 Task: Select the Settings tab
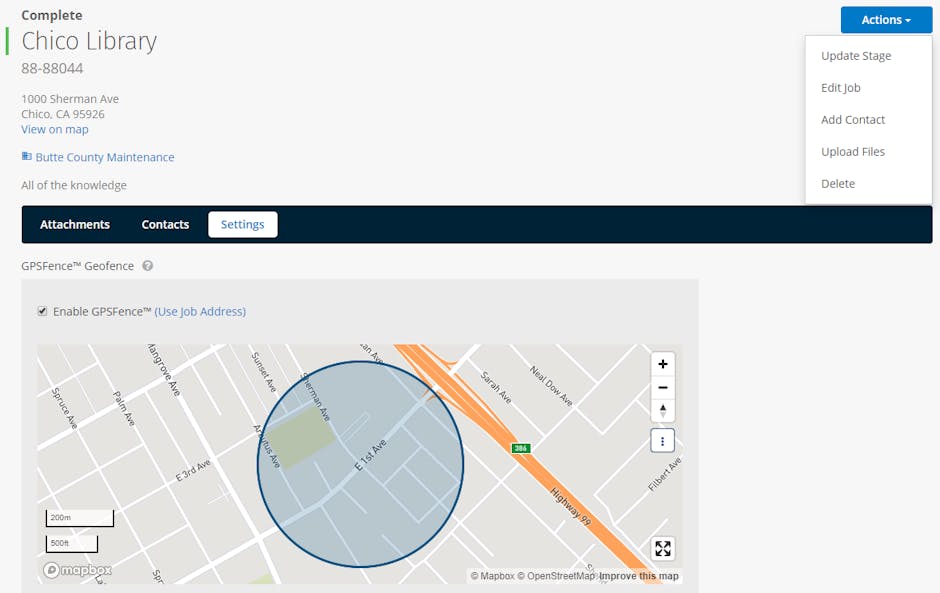(242, 224)
